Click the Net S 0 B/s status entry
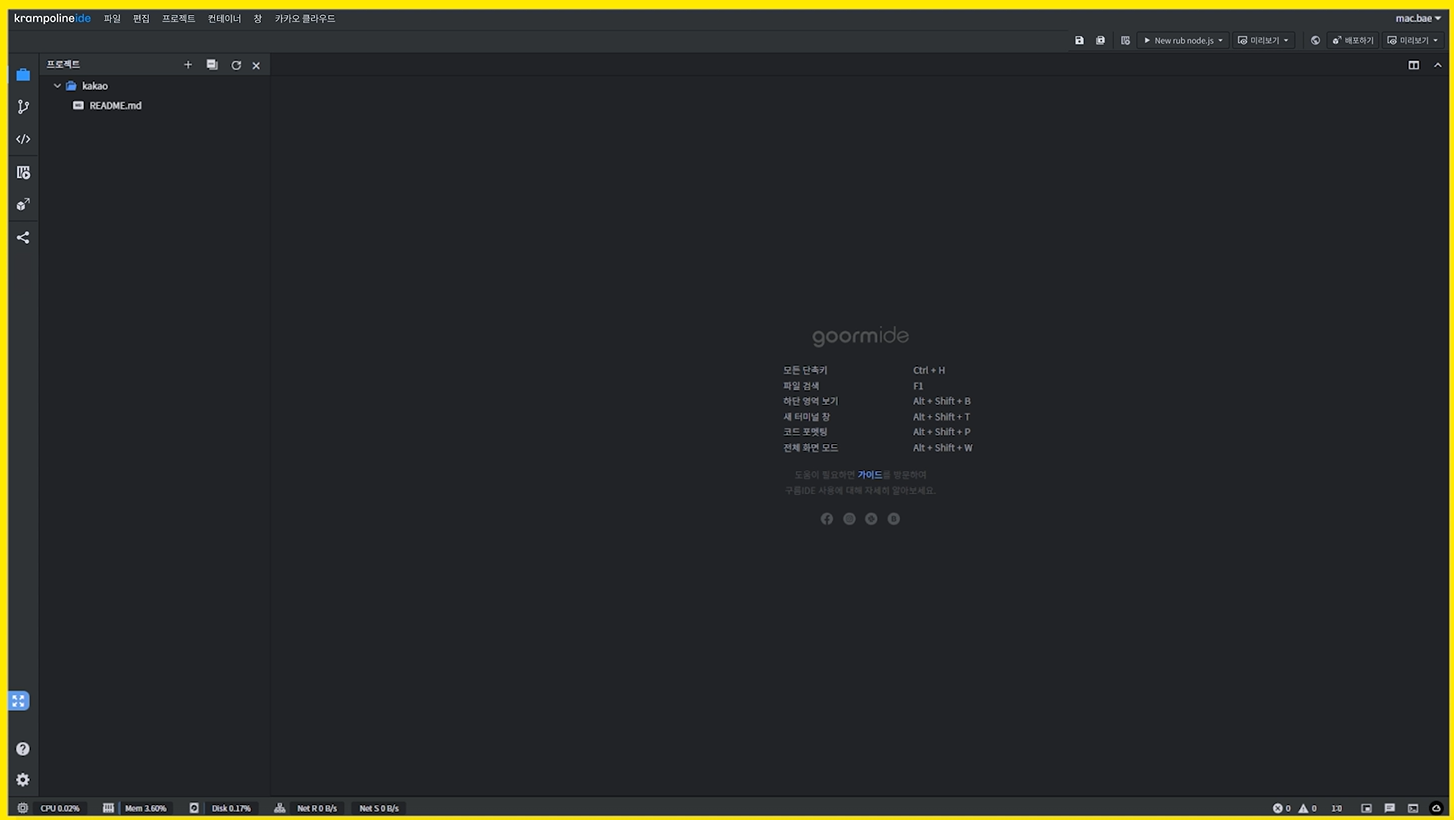The height and width of the screenshot is (820, 1454). (x=379, y=808)
